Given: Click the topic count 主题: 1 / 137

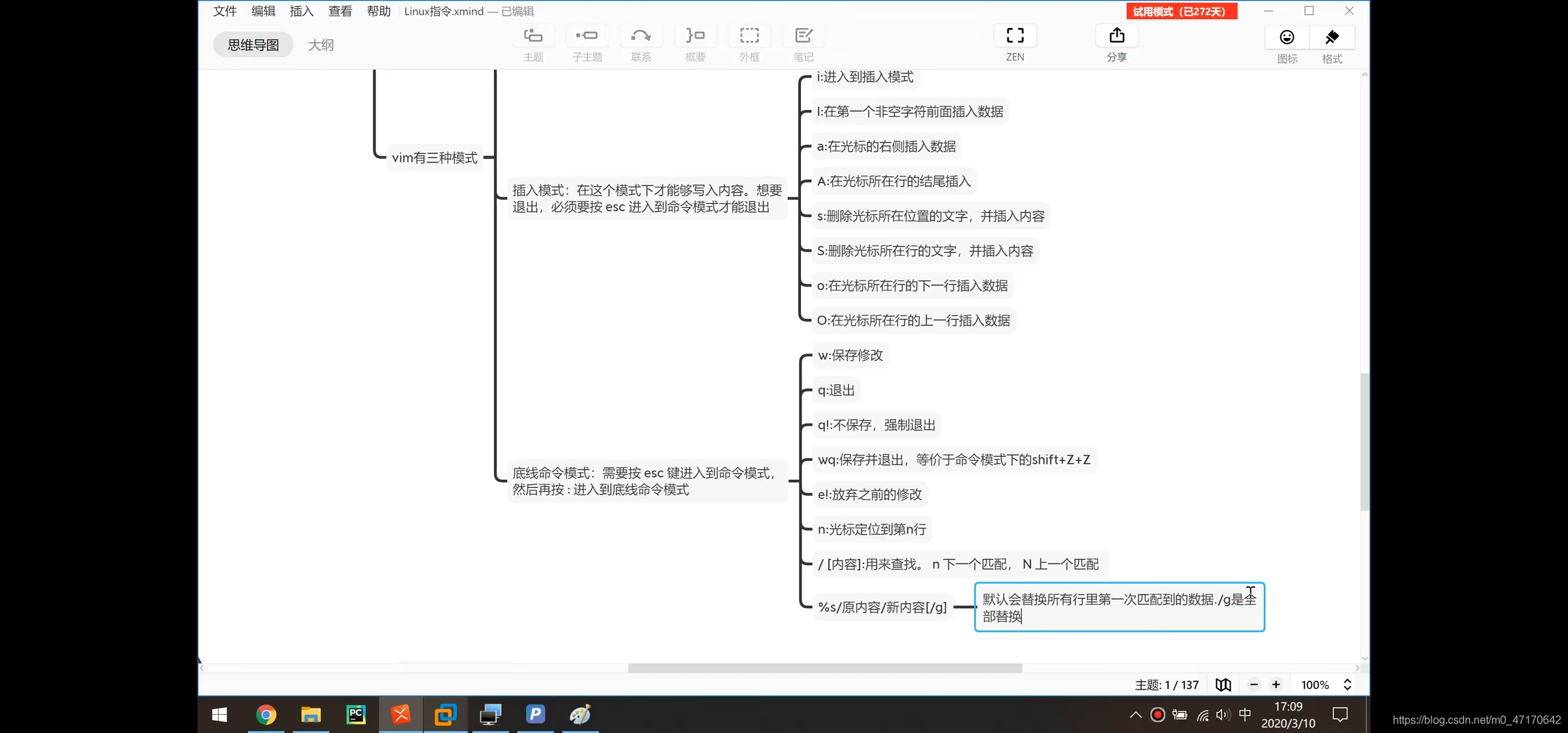Looking at the screenshot, I should pyautogui.click(x=1167, y=685).
